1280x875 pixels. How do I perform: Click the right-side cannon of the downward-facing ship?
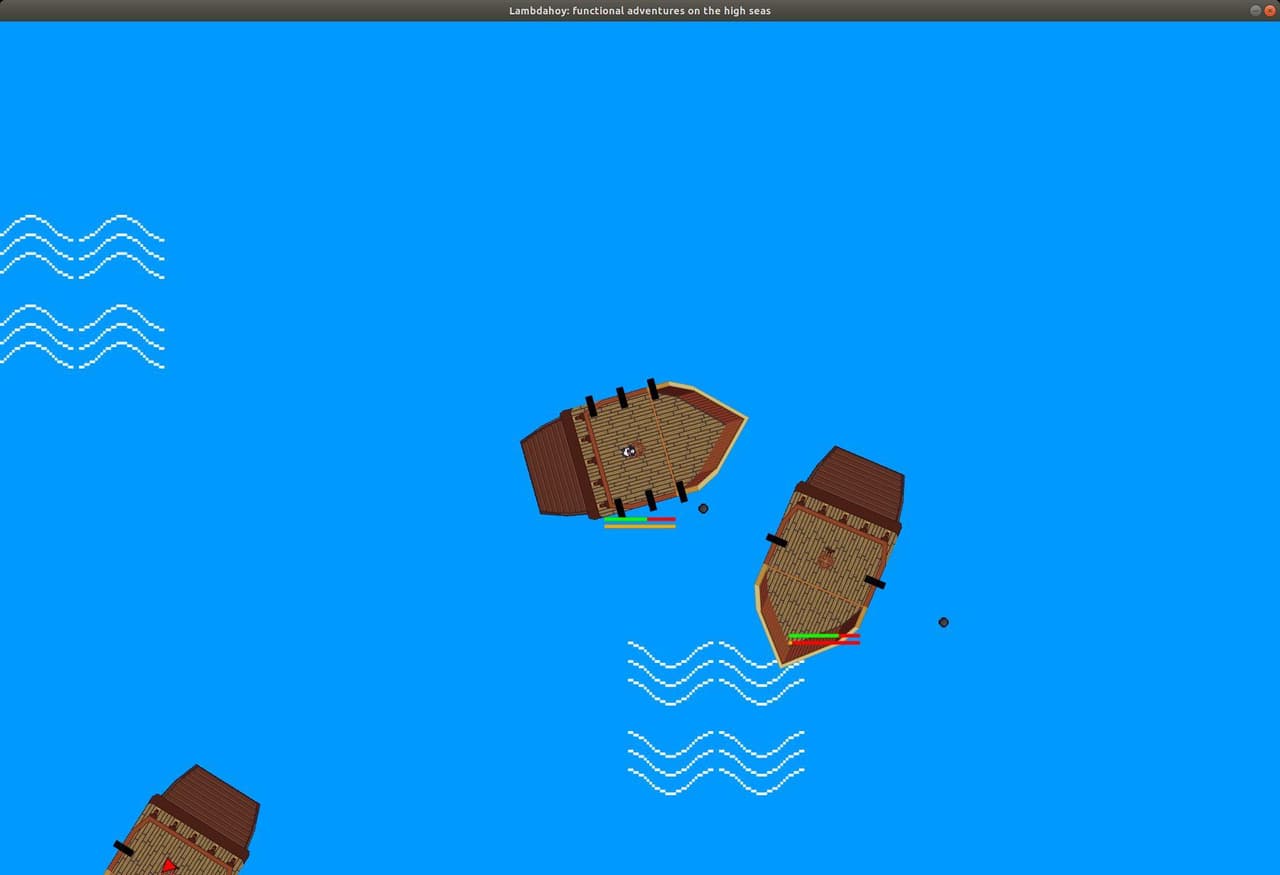click(x=875, y=581)
